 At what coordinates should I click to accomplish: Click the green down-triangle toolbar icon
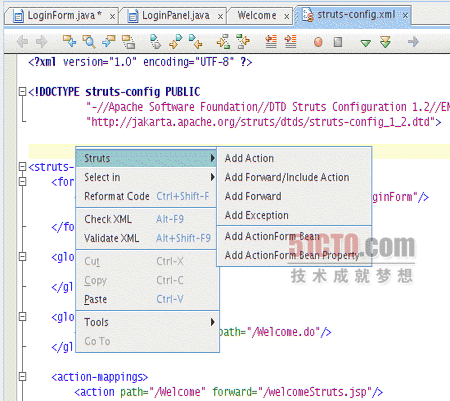click(x=366, y=43)
